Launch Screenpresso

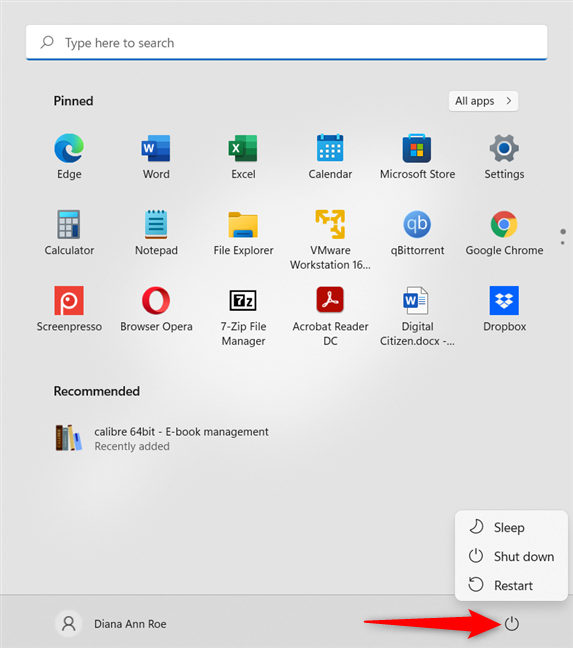(x=69, y=309)
